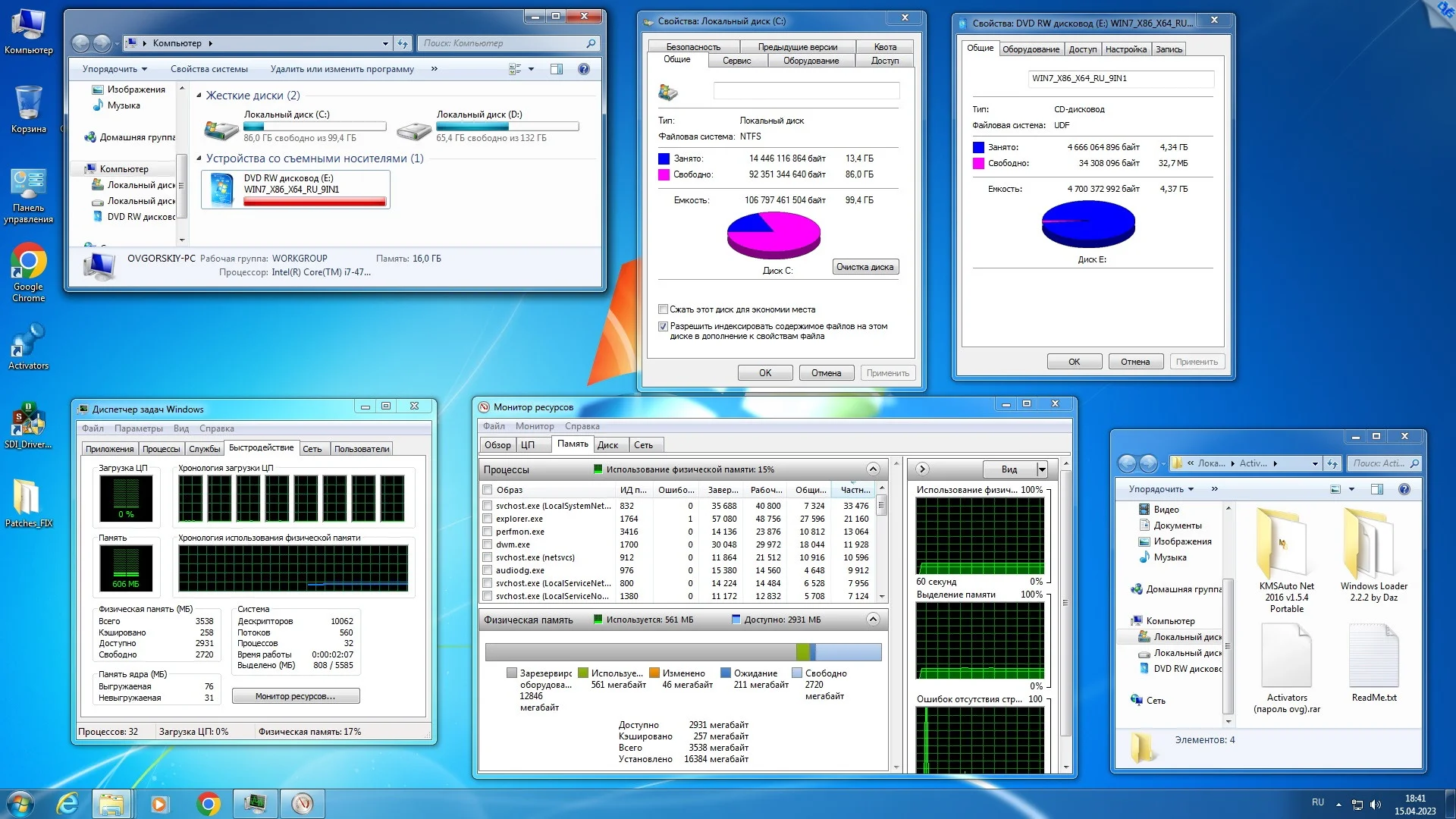
Task: Click Windows Media Player taskbar icon
Action: pos(159,803)
